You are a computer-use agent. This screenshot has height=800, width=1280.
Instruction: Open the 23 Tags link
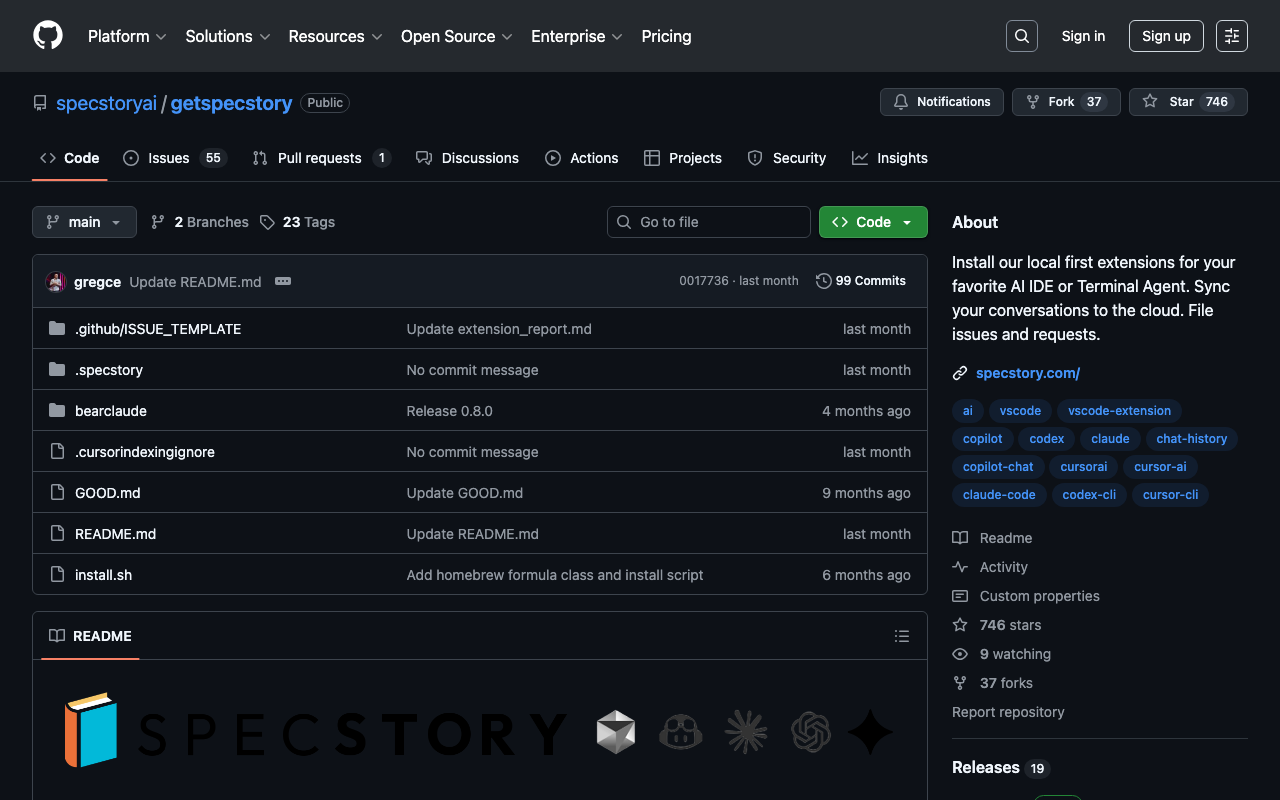tap(298, 222)
